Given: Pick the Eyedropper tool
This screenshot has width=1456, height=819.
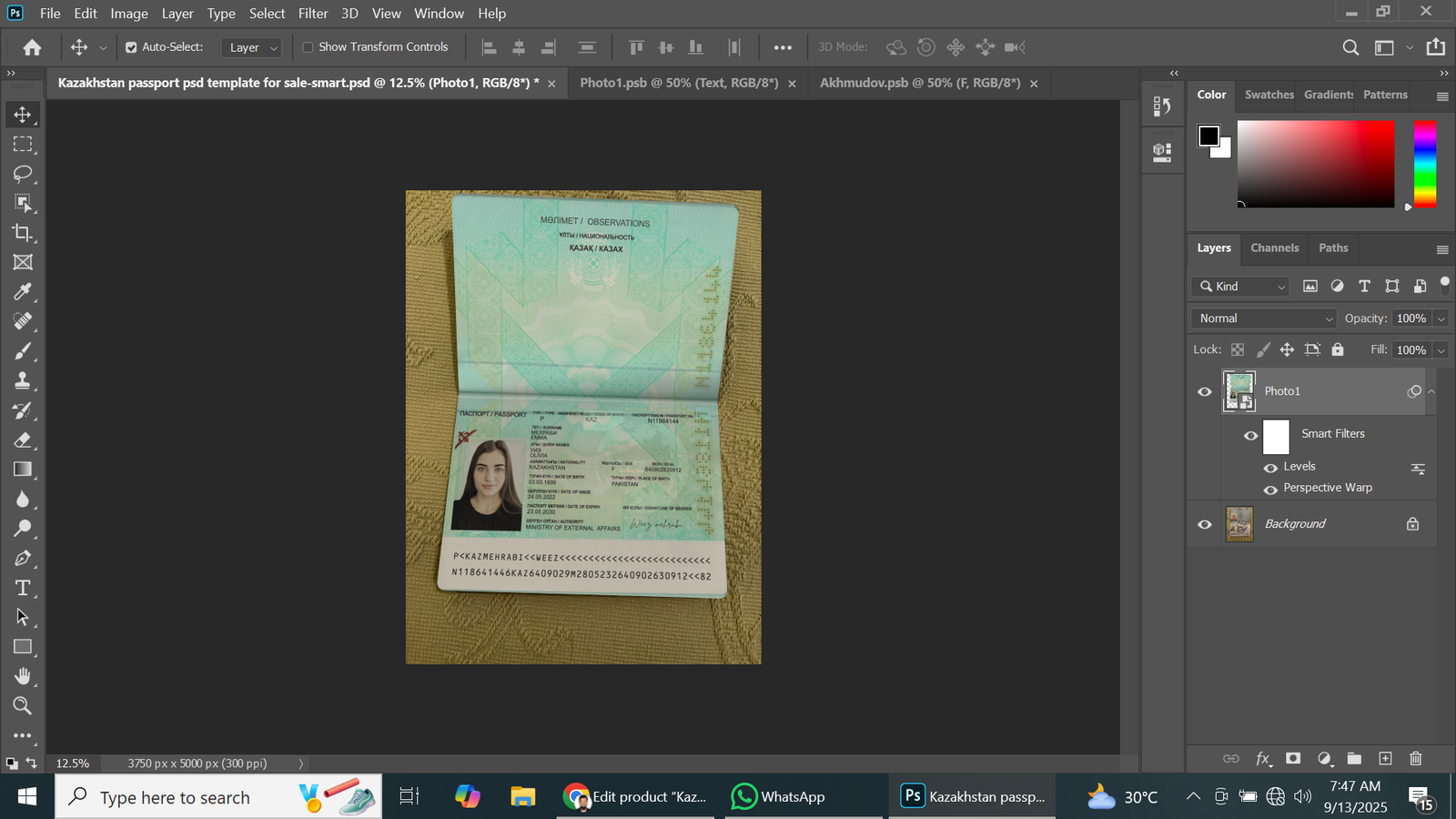Looking at the screenshot, I should click(x=23, y=292).
